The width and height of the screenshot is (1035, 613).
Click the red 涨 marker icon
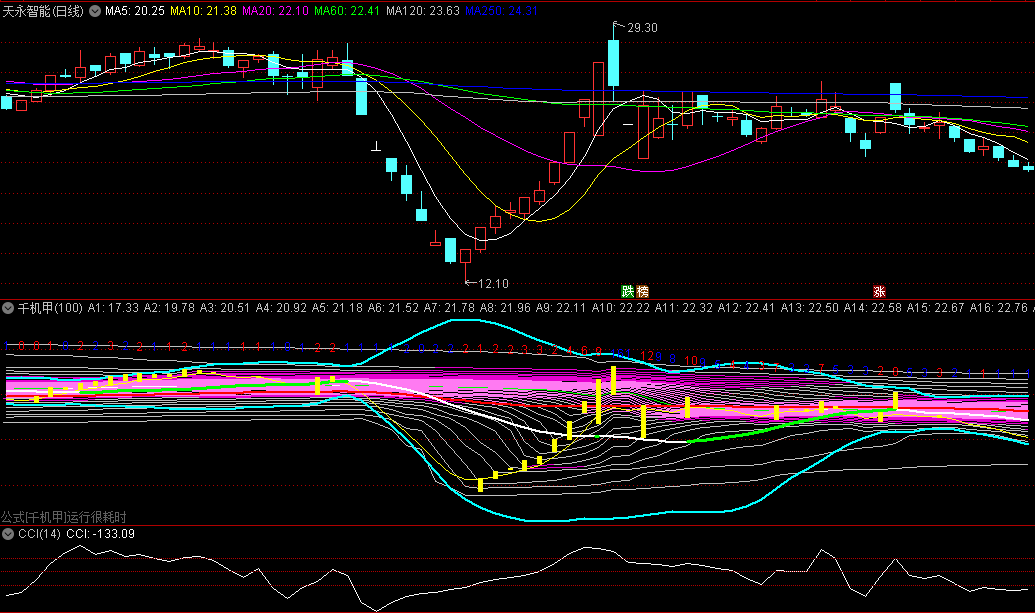pos(879,292)
